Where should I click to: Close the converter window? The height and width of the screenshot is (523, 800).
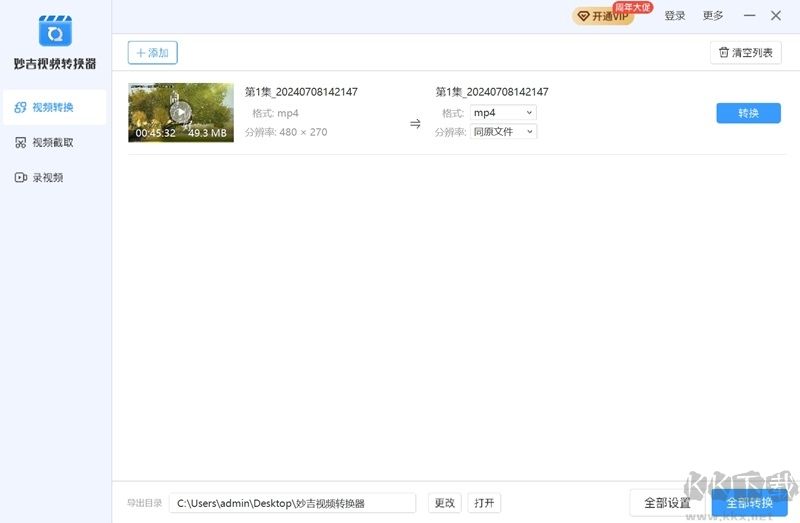pos(776,16)
